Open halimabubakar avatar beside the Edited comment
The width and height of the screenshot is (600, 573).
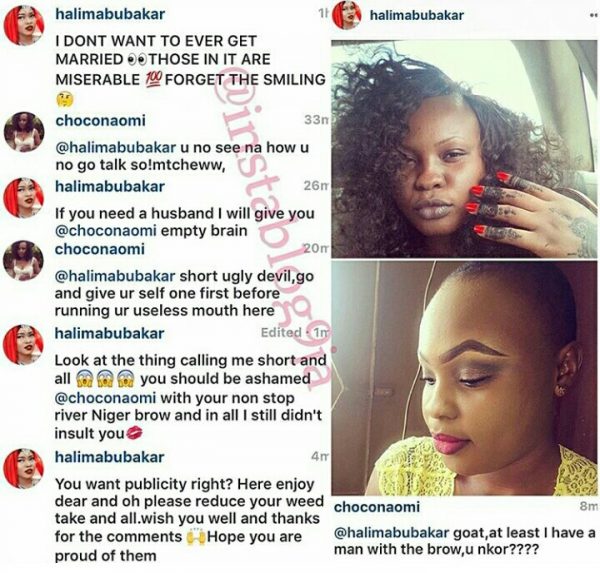(23, 345)
